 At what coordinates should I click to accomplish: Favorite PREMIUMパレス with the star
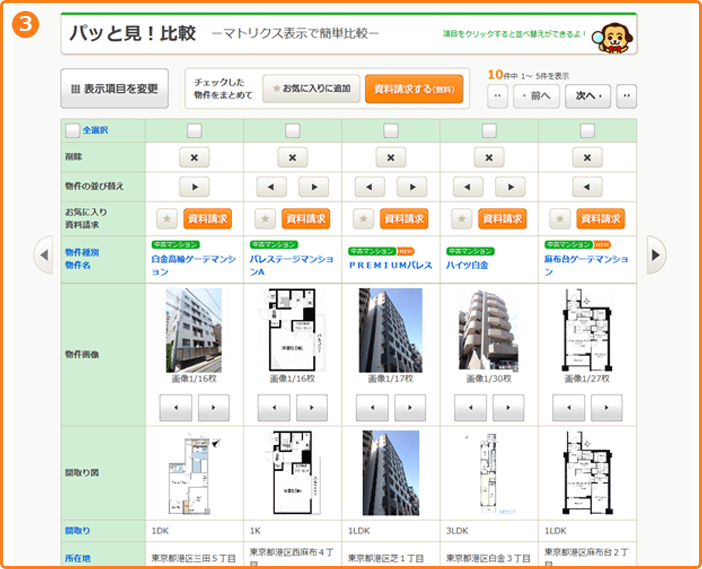point(364,219)
